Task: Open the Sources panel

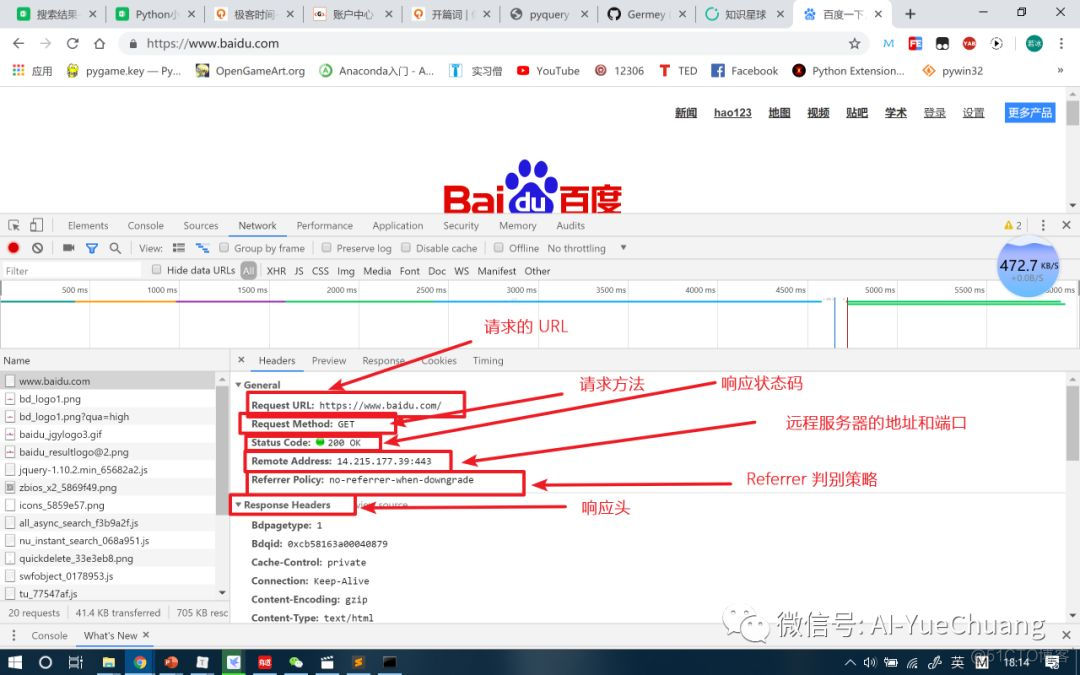Action: point(200,225)
